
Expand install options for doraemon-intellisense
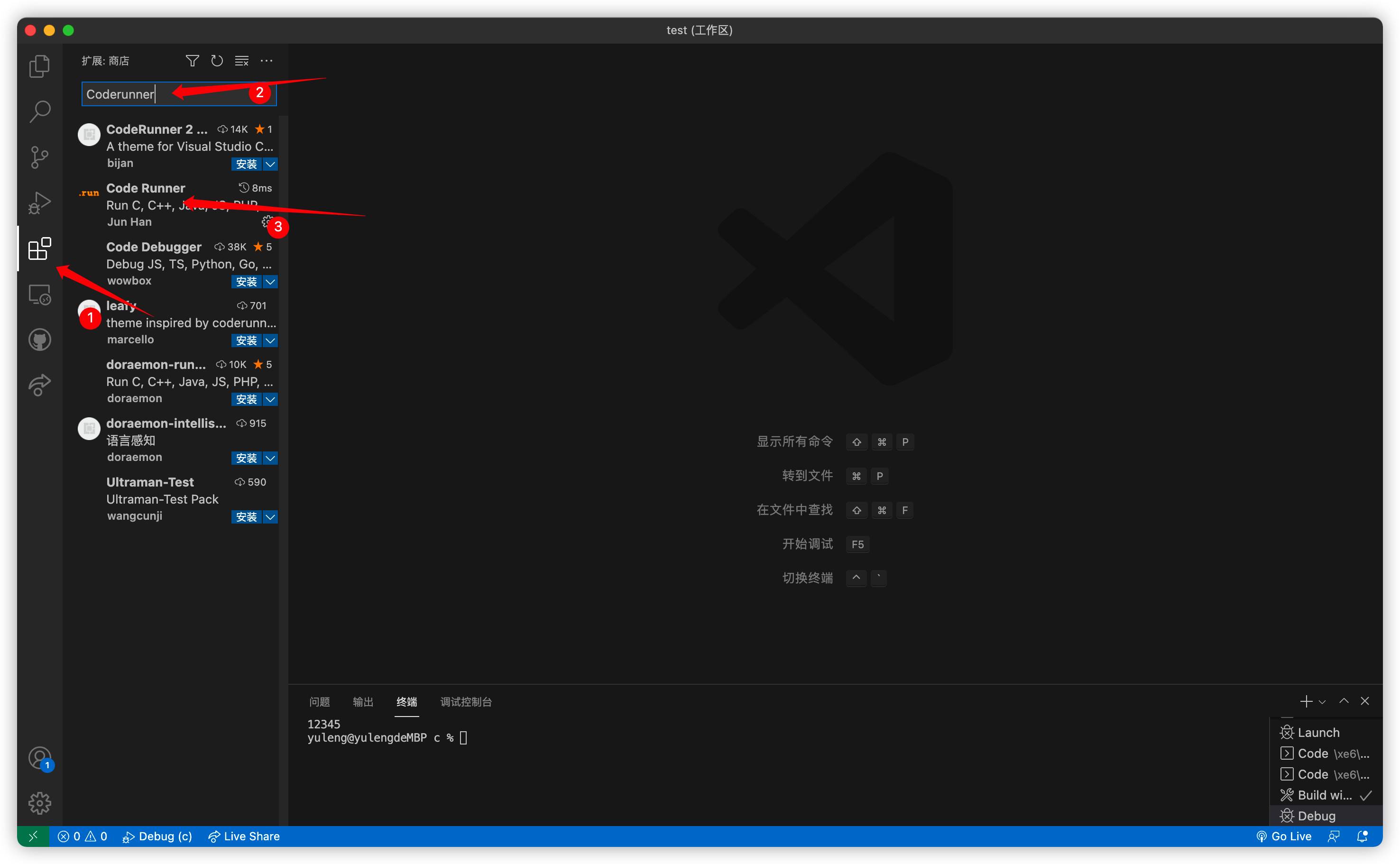(x=270, y=458)
